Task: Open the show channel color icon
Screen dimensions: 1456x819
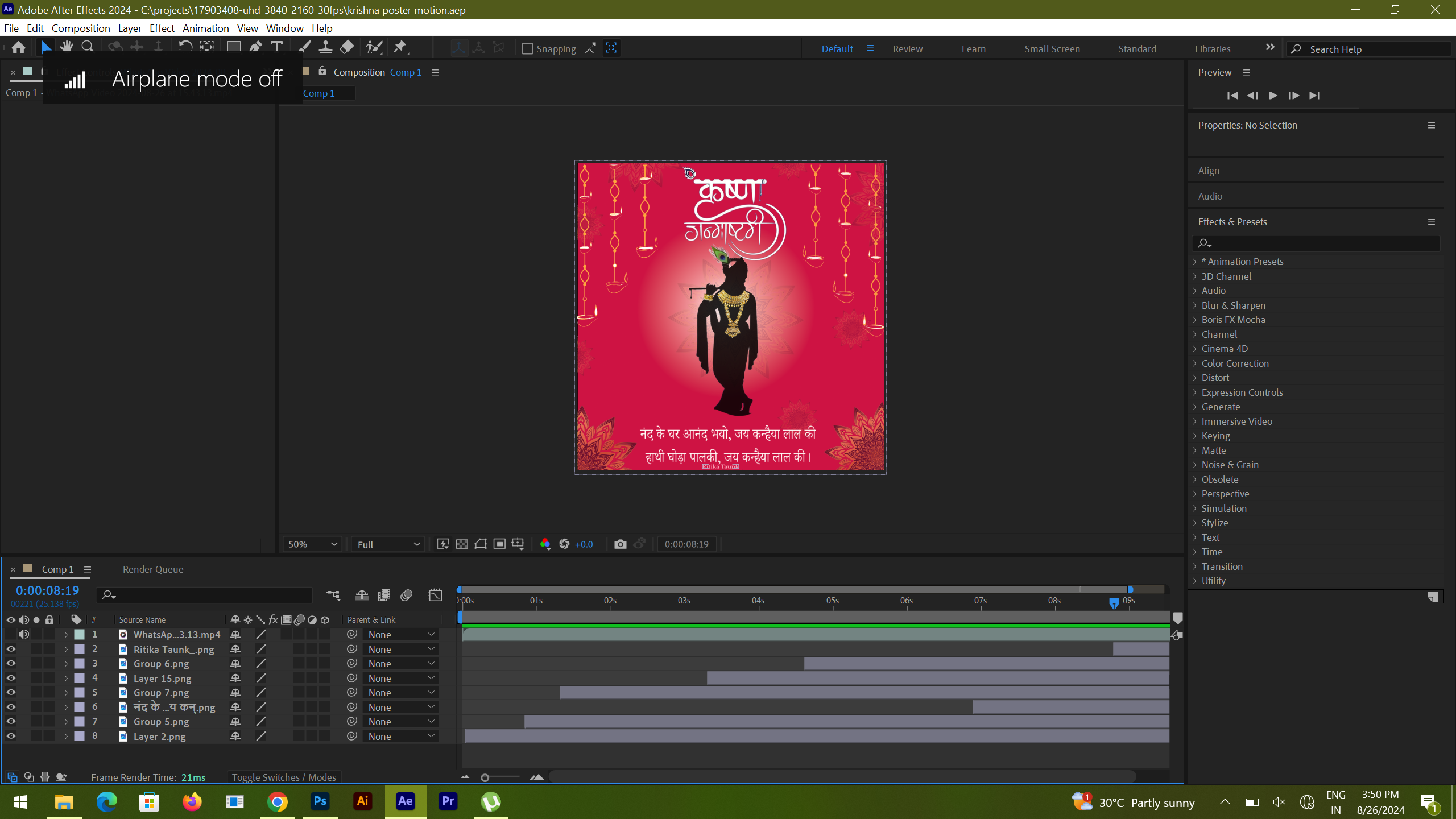Action: pos(545,544)
